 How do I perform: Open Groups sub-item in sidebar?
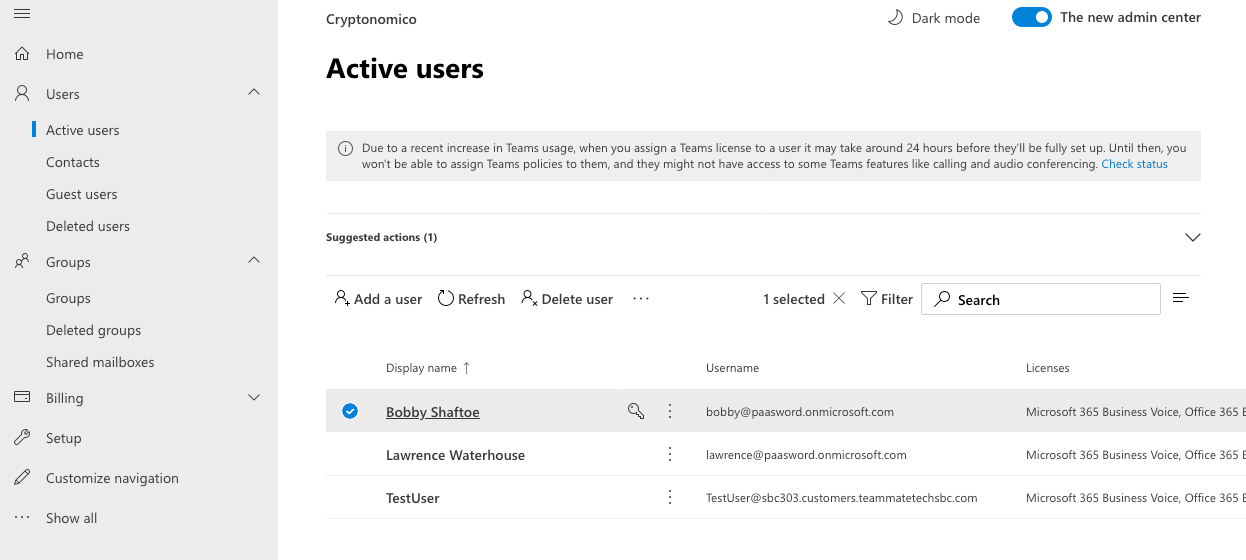[68, 298]
